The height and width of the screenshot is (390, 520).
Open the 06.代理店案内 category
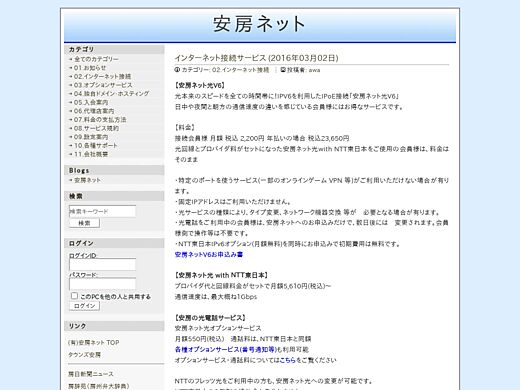click(94, 111)
